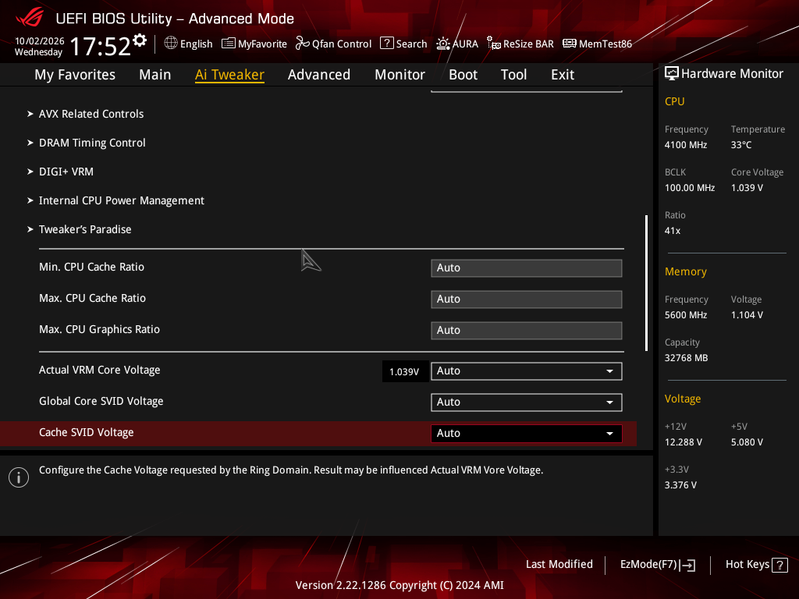Click the 5.080 V reading
Image resolution: width=799 pixels, height=599 pixels.
point(747,443)
